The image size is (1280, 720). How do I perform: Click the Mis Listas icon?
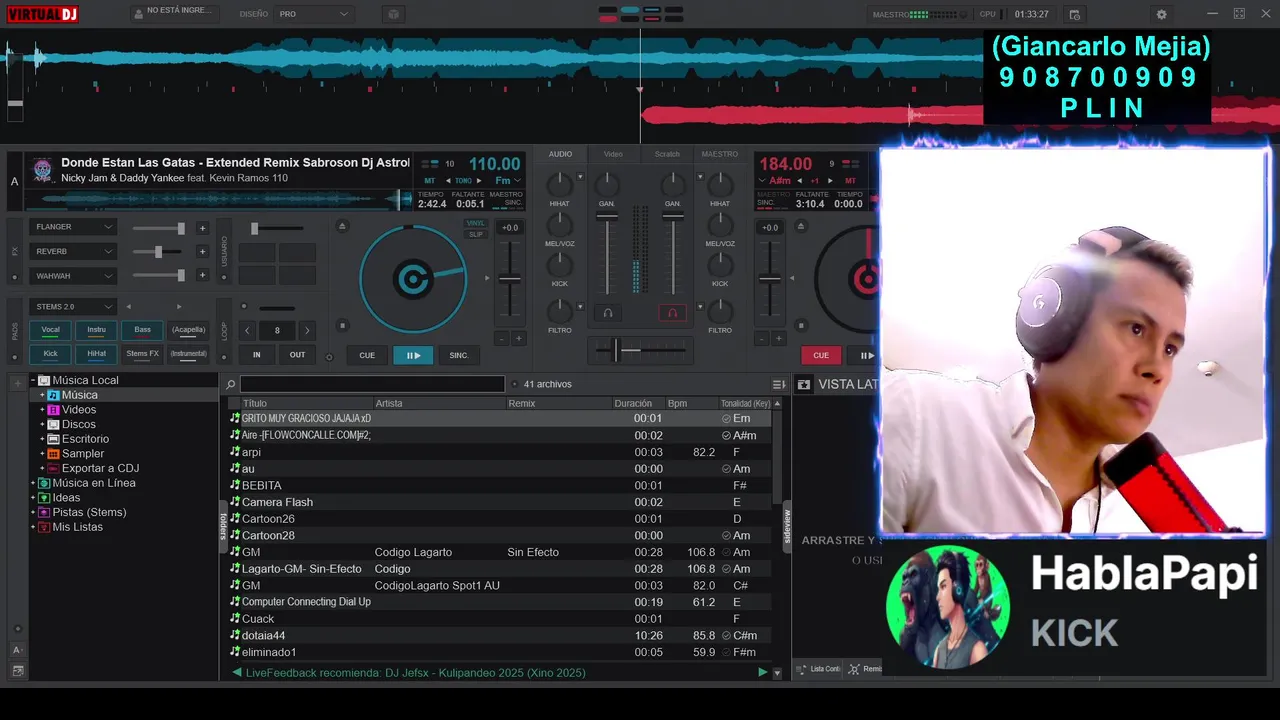tap(44, 527)
